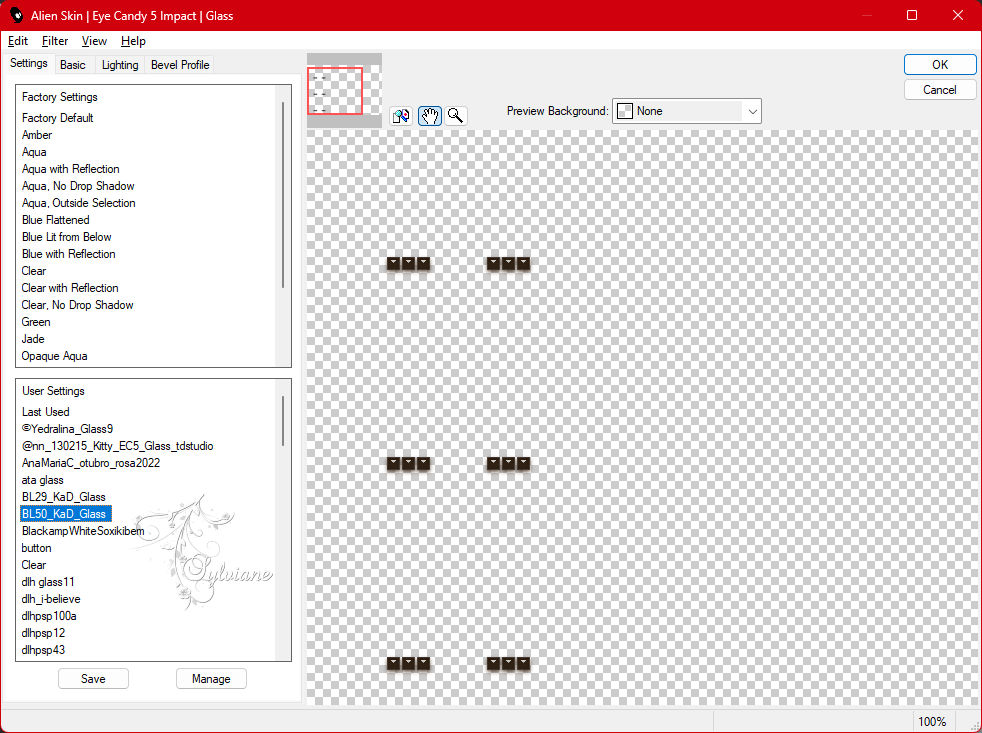Screen dimensions: 982x733
Task: Select ©Yedralina_Glass9 user setting
Action: [x=68, y=429]
